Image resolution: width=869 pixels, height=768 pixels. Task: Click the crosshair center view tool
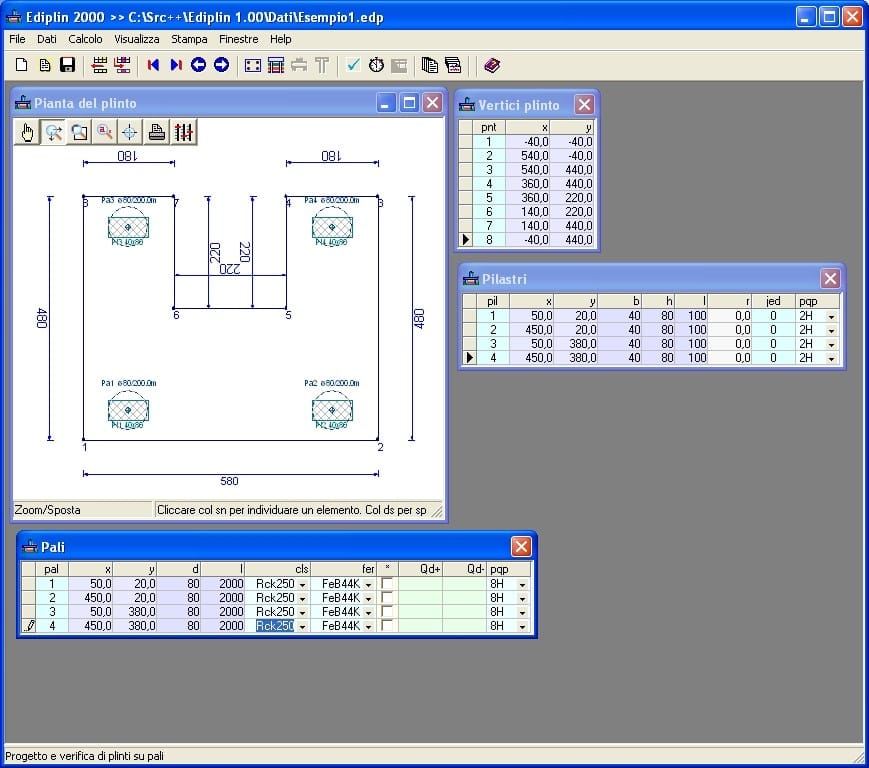(130, 132)
